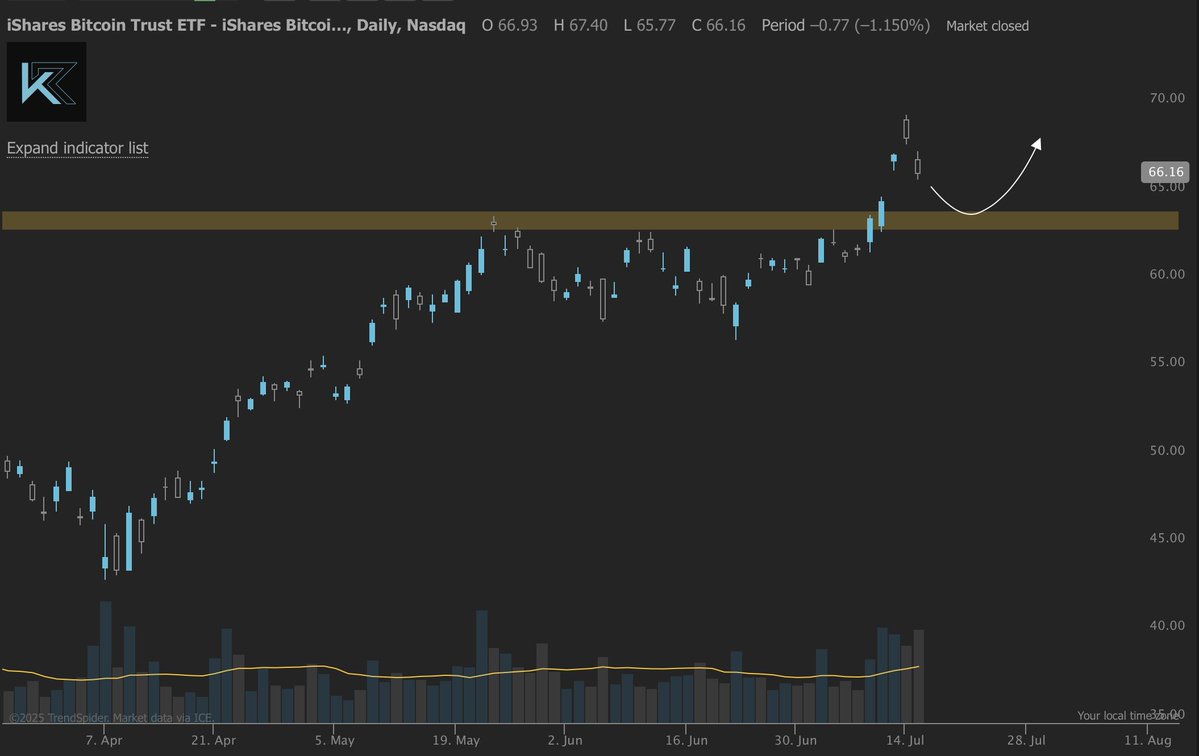The image size is (1199, 756).
Task: Click the KR logo thumbnail
Action: (47, 82)
